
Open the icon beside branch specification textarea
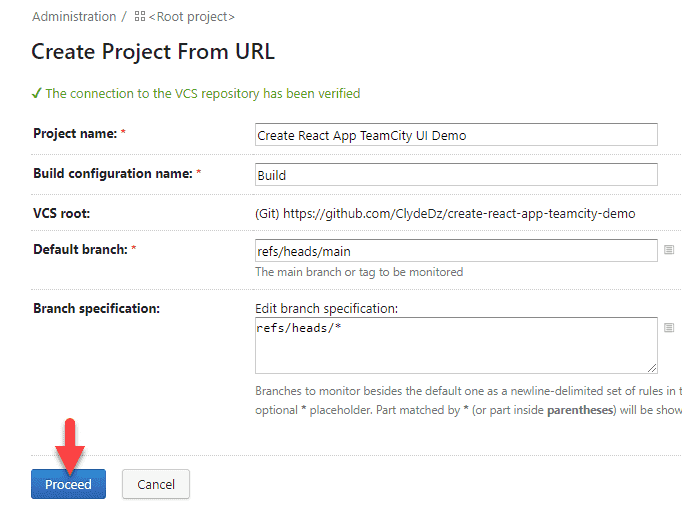pyautogui.click(x=669, y=327)
